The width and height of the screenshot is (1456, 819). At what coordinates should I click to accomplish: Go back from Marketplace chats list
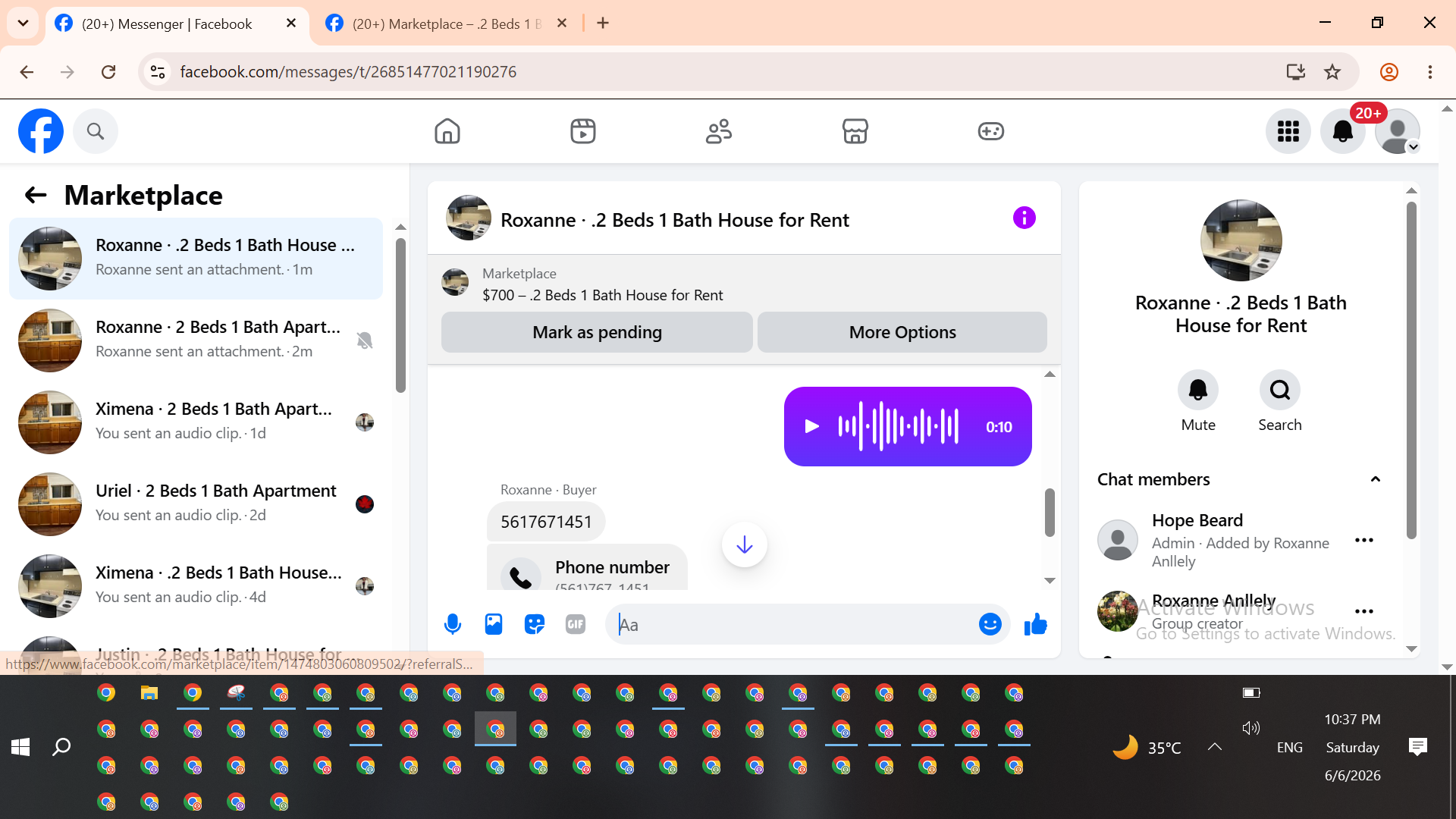click(x=36, y=196)
